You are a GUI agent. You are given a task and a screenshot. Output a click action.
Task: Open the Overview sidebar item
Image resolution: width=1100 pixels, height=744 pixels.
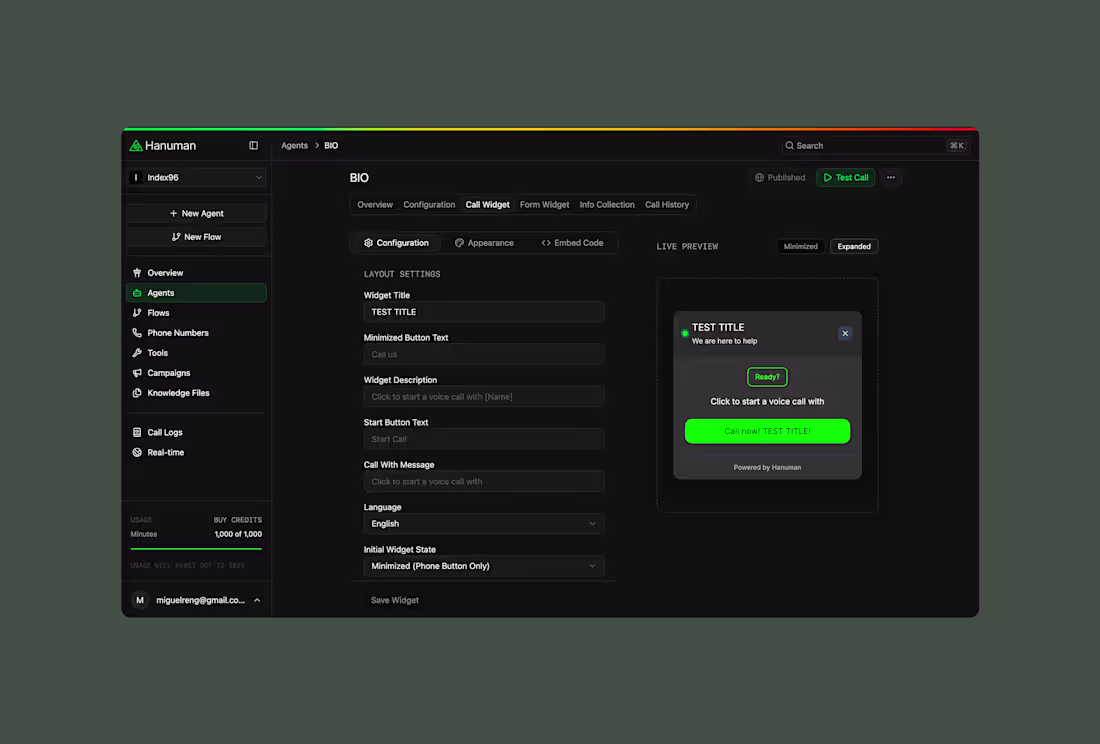pos(196,273)
